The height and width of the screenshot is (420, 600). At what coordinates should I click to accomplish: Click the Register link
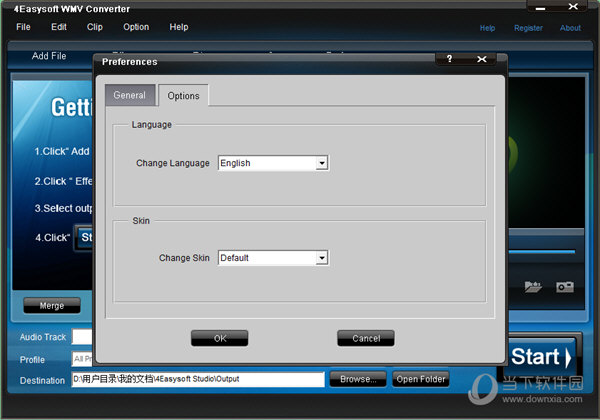(x=528, y=28)
